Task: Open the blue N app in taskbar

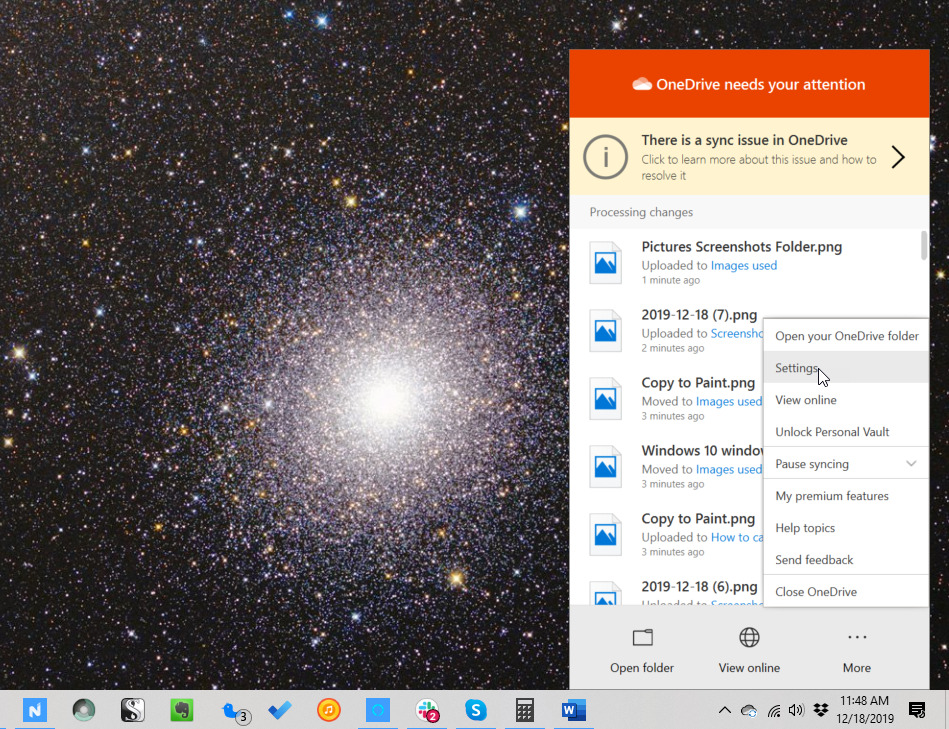Action: coord(35,710)
